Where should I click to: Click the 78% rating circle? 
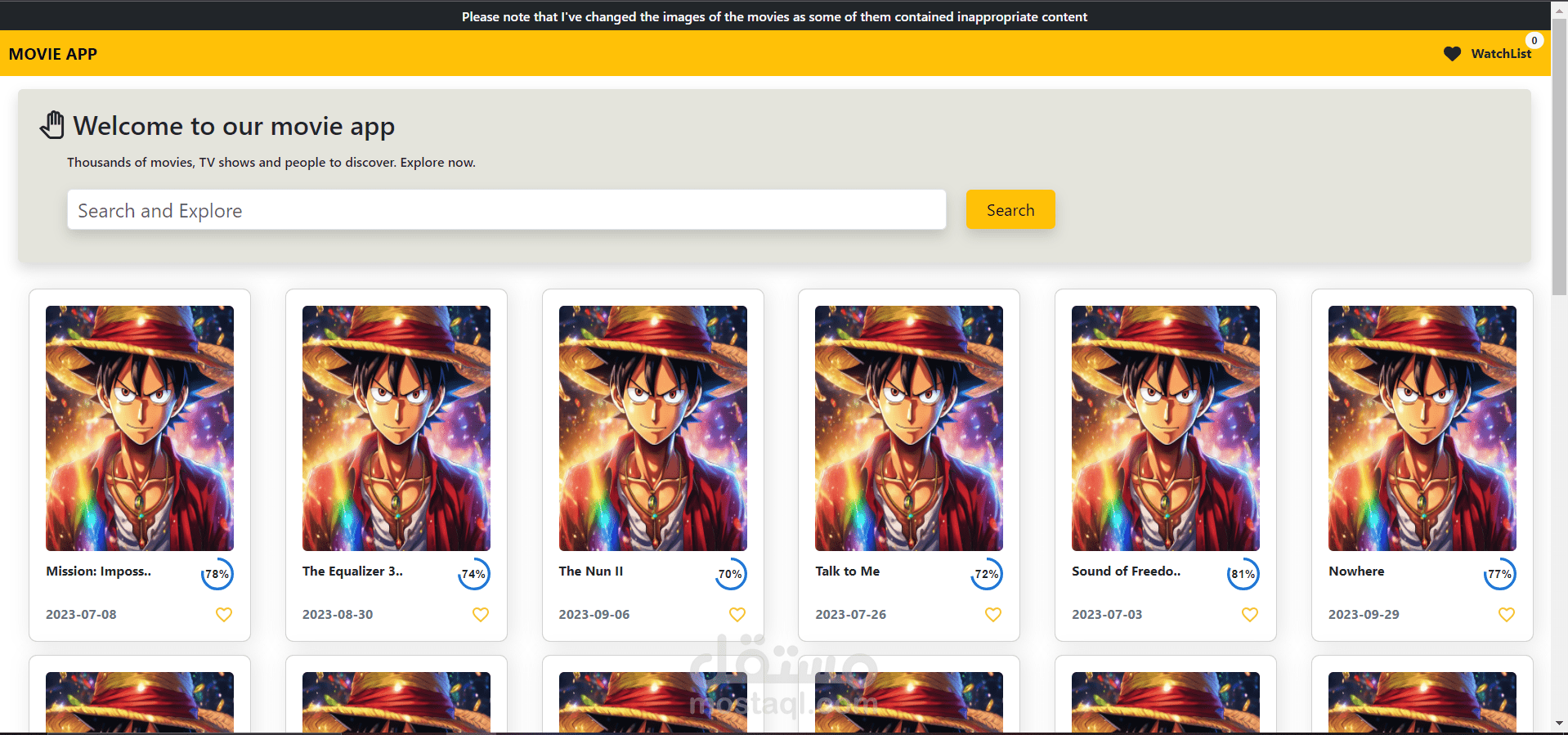click(x=217, y=574)
